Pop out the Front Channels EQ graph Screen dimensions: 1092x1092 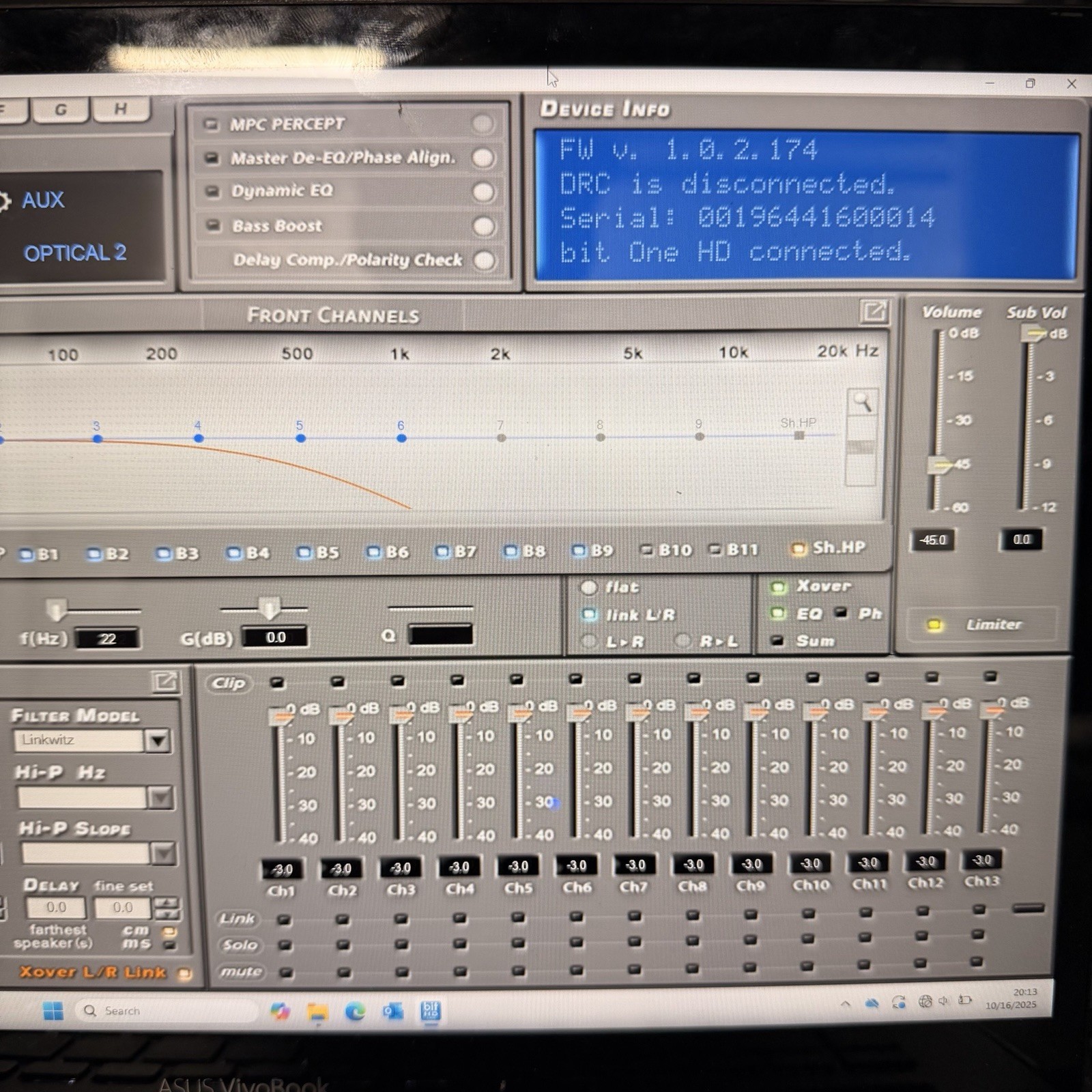tap(874, 312)
